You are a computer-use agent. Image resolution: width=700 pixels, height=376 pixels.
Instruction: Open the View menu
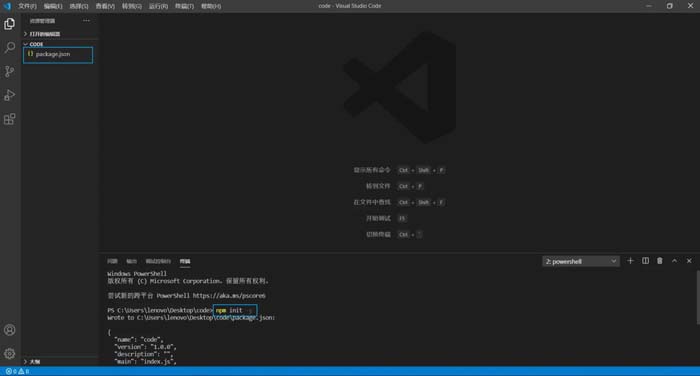coord(105,6)
